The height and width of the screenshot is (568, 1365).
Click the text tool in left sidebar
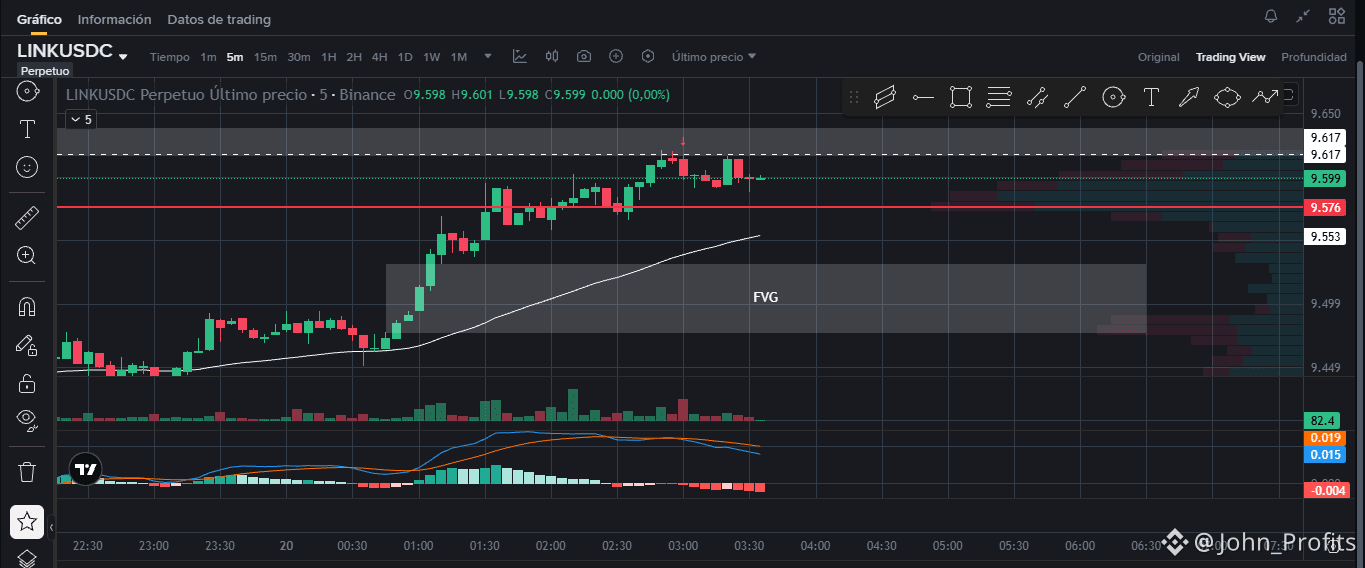[x=27, y=129]
